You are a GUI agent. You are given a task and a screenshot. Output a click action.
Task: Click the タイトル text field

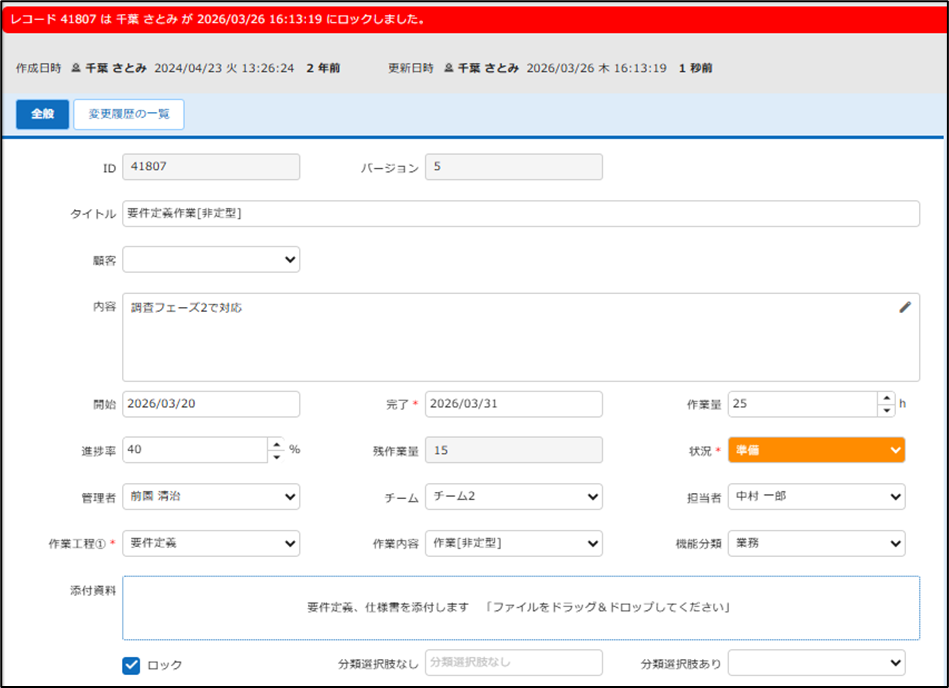click(x=520, y=214)
